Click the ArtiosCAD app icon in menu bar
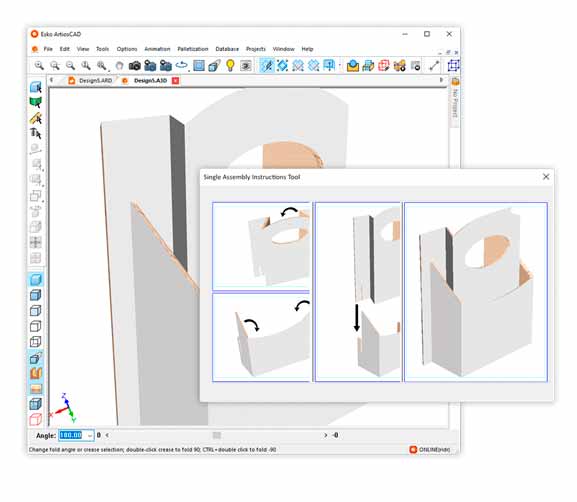 click(x=35, y=49)
